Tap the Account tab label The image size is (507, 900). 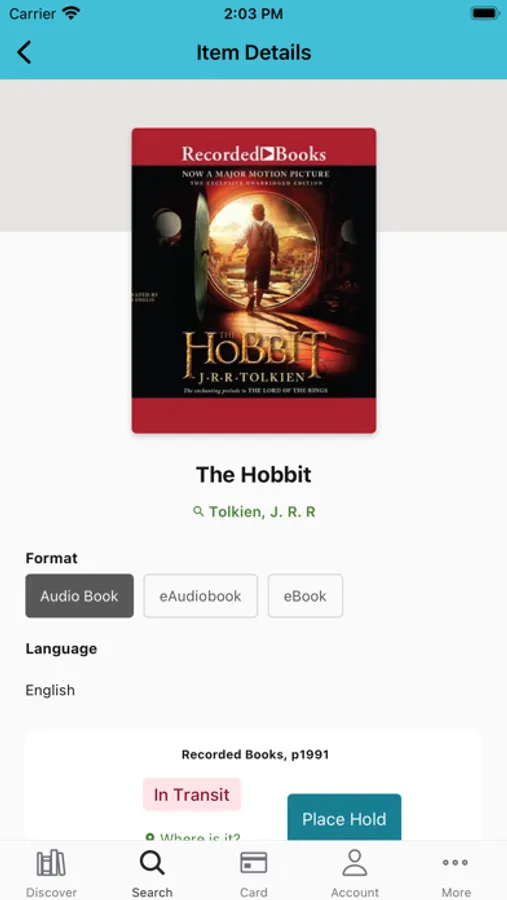coord(354,892)
